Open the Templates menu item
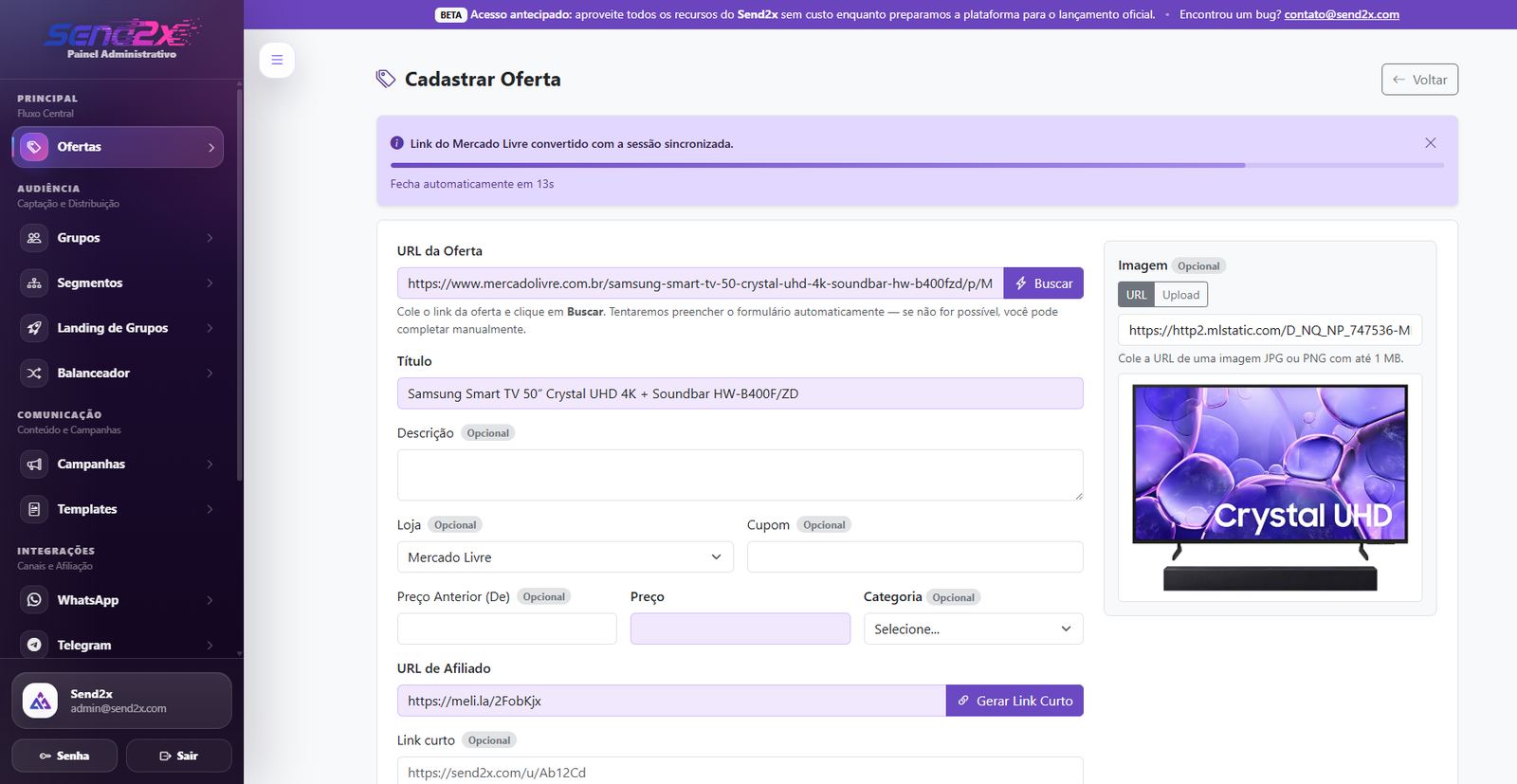Image resolution: width=1517 pixels, height=784 pixels. [x=118, y=509]
